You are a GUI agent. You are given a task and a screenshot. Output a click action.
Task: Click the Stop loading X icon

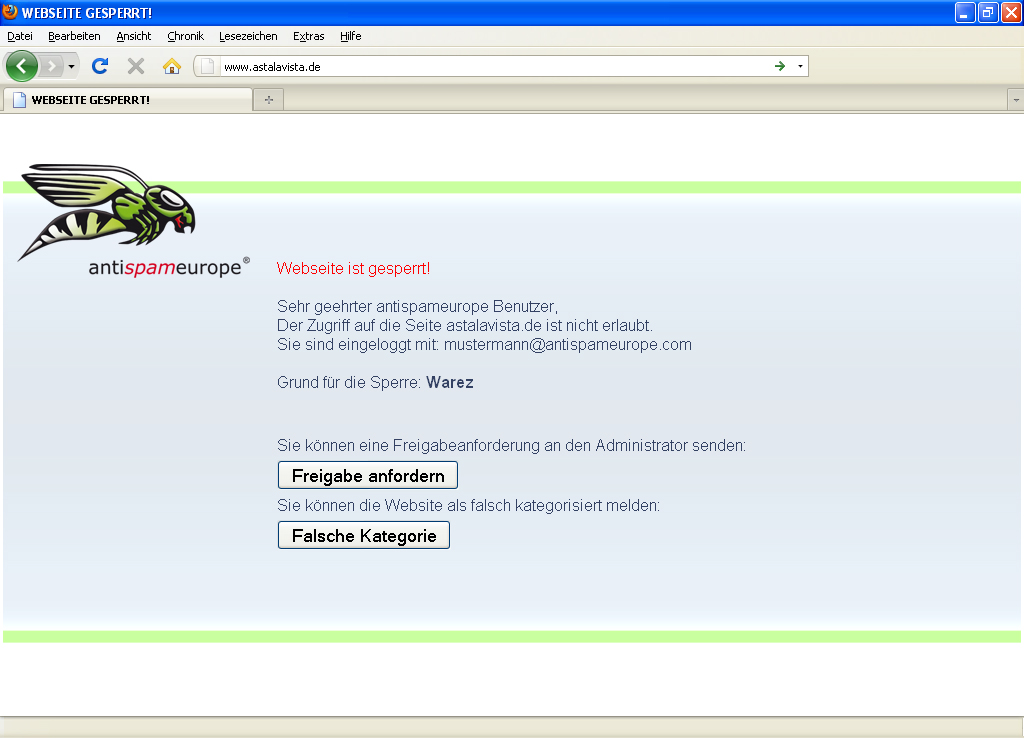coord(136,66)
